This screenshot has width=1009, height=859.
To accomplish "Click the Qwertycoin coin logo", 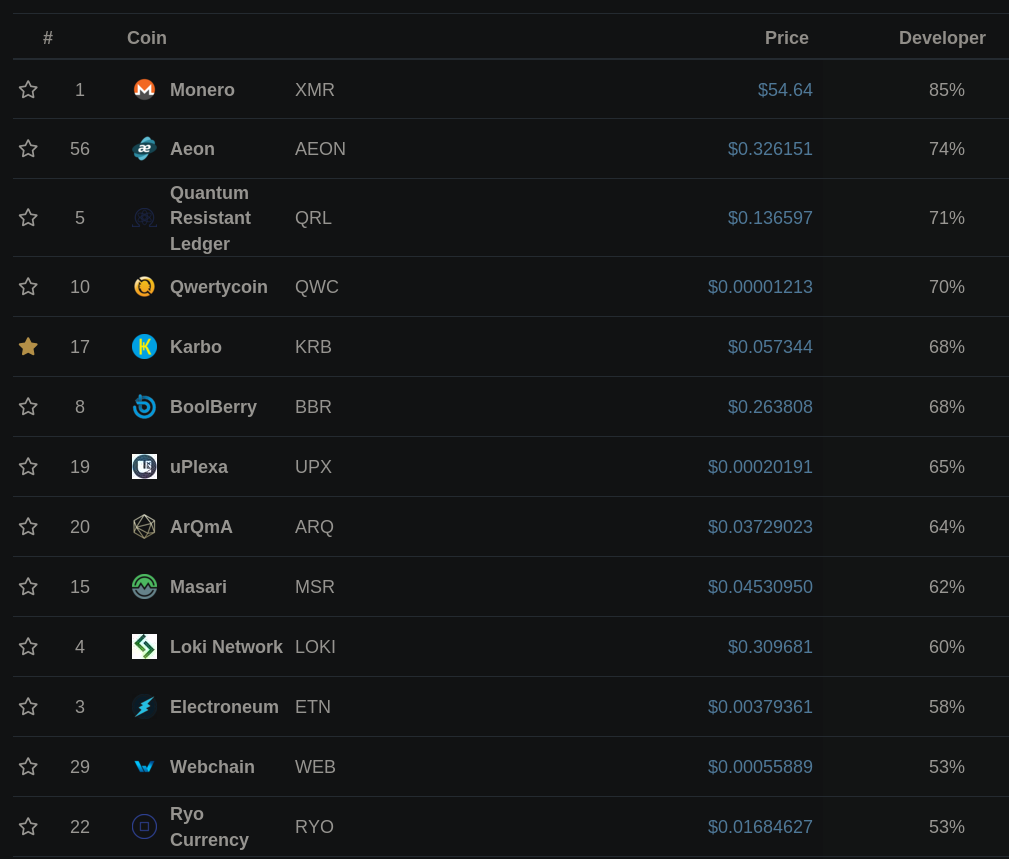I will (144, 286).
